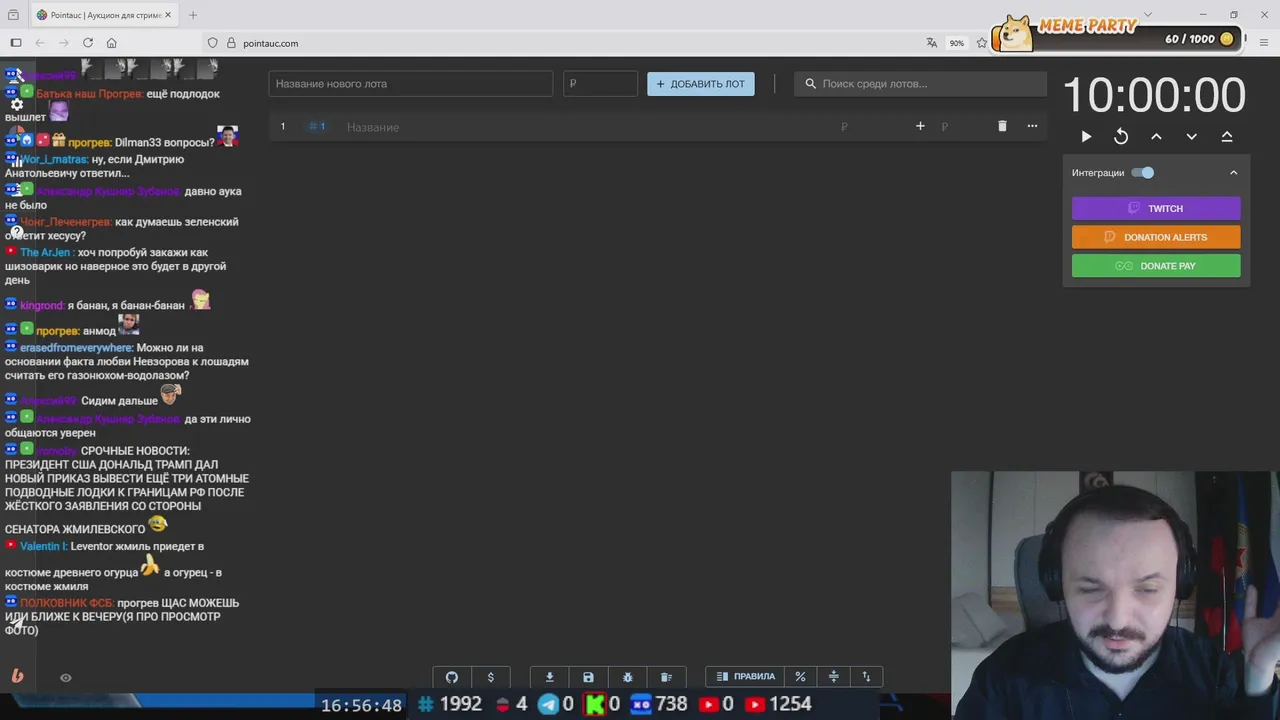The image size is (1280, 720).
Task: Click the clear all lots icon
Action: click(x=666, y=677)
